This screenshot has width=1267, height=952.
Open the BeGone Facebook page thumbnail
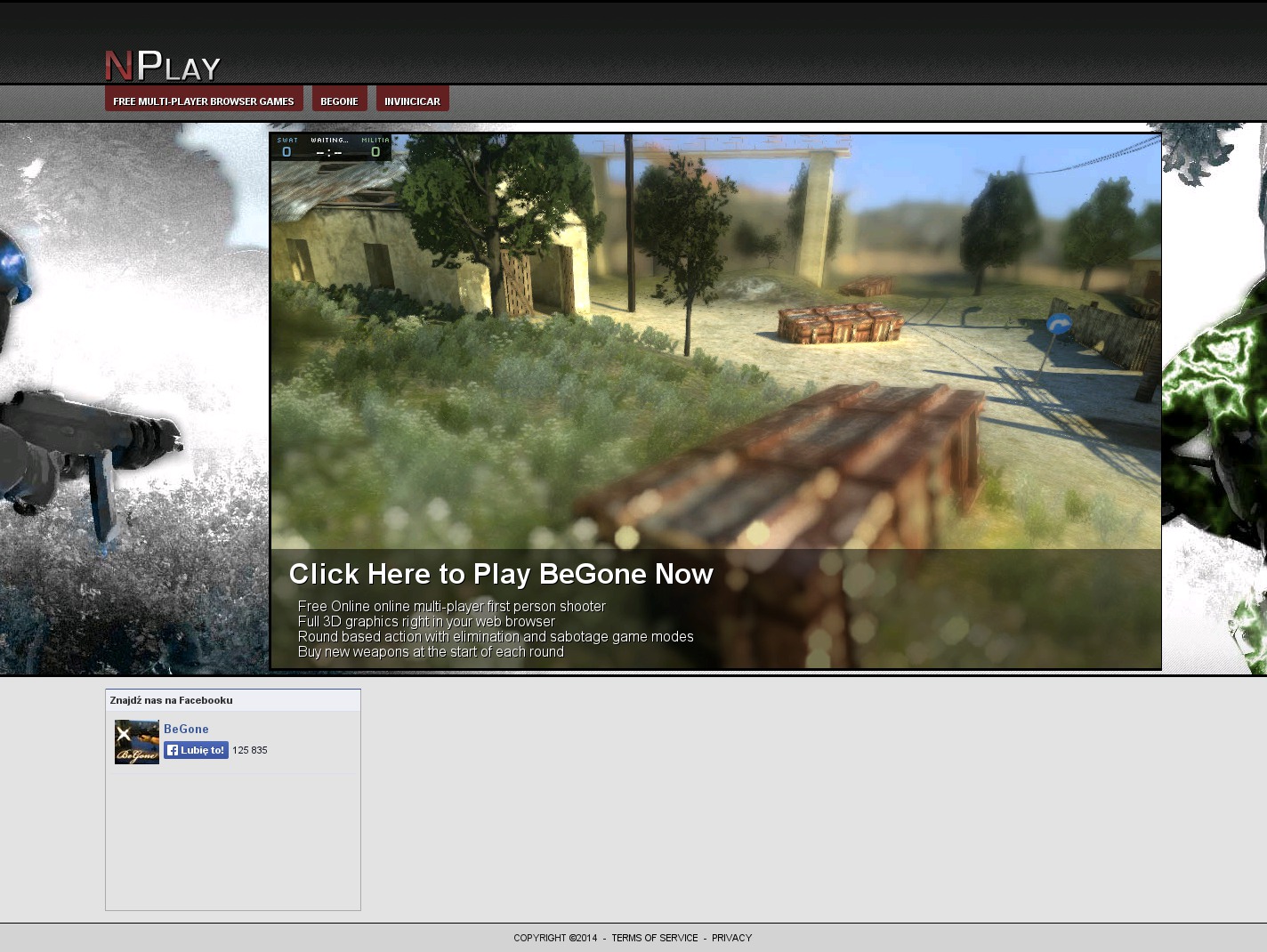(x=137, y=742)
